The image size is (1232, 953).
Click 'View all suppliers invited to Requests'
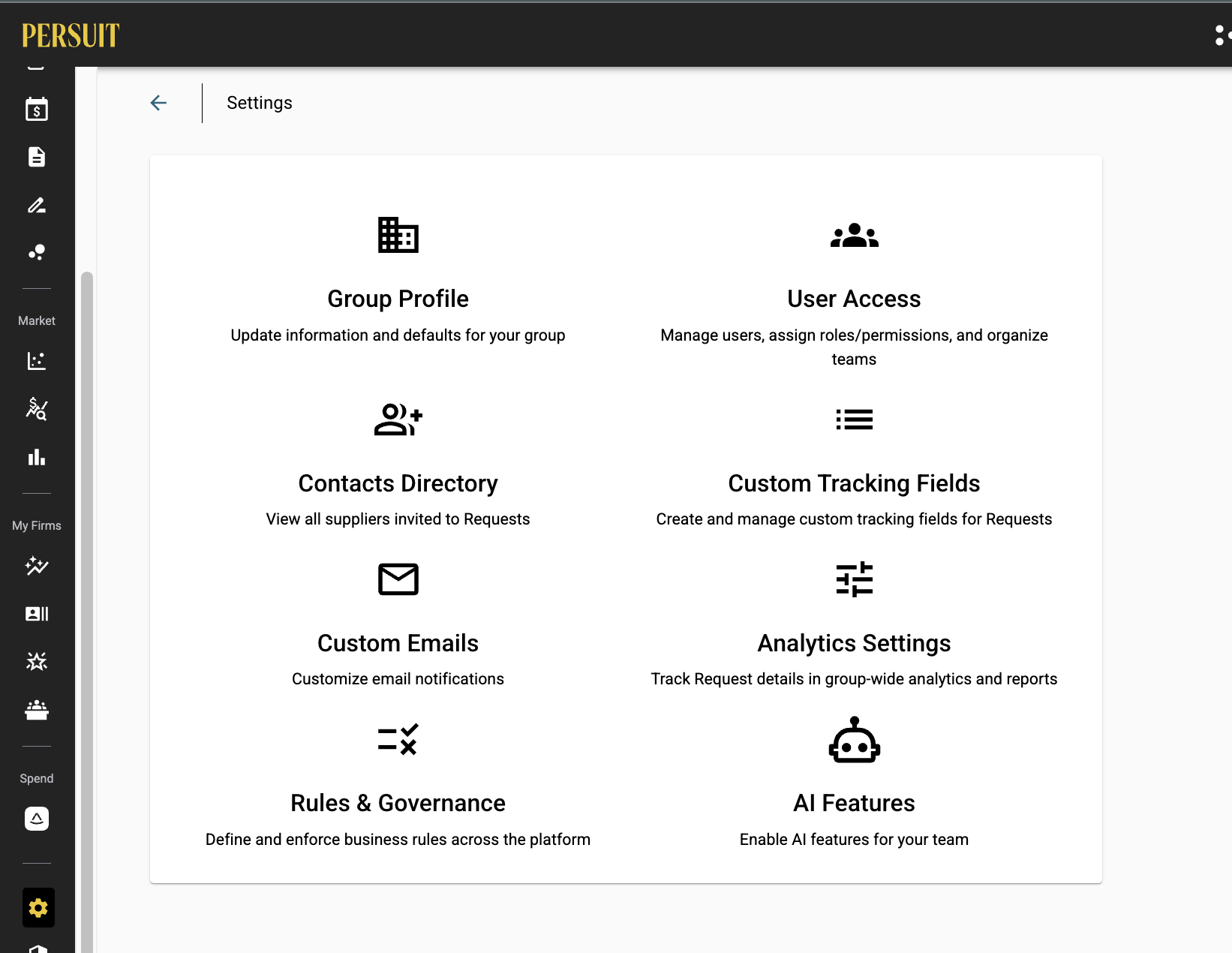pyautogui.click(x=398, y=519)
